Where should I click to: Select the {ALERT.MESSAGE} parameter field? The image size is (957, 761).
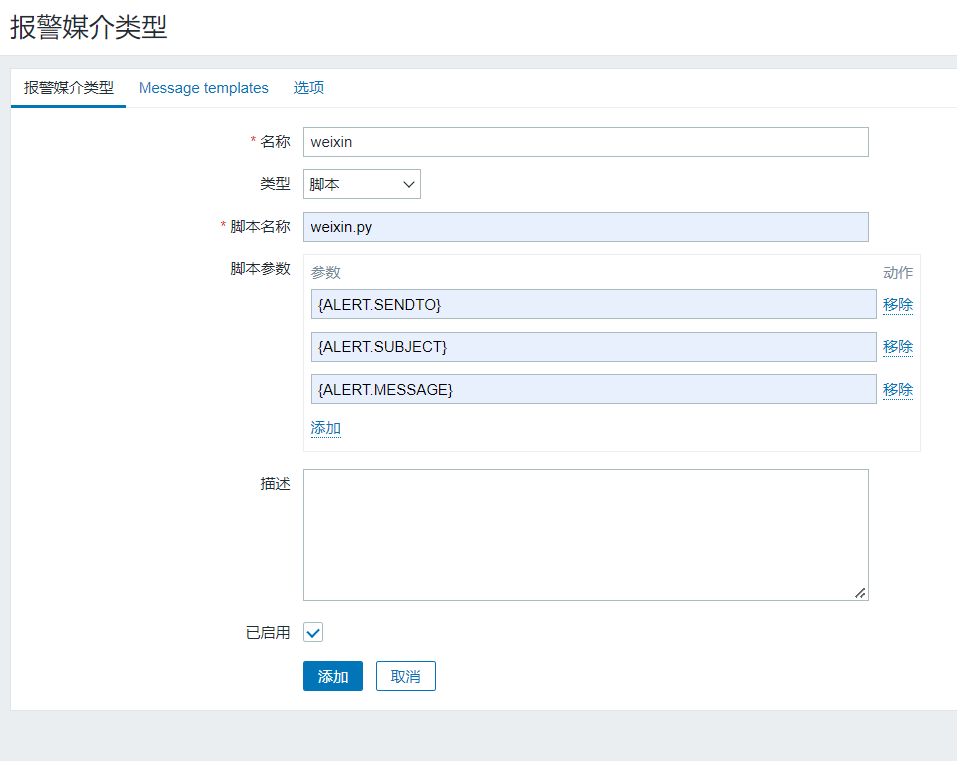click(593, 389)
